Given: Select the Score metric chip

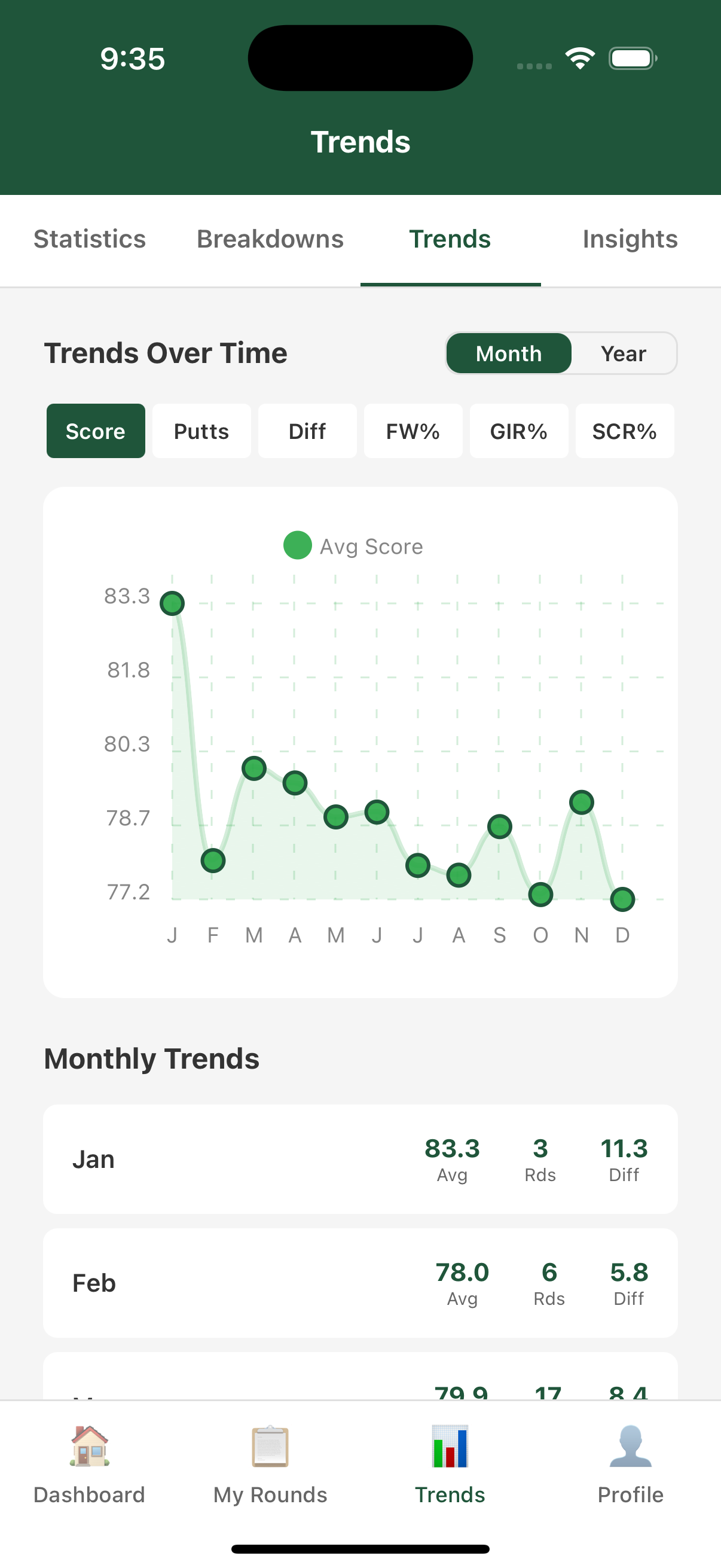Looking at the screenshot, I should click(96, 431).
